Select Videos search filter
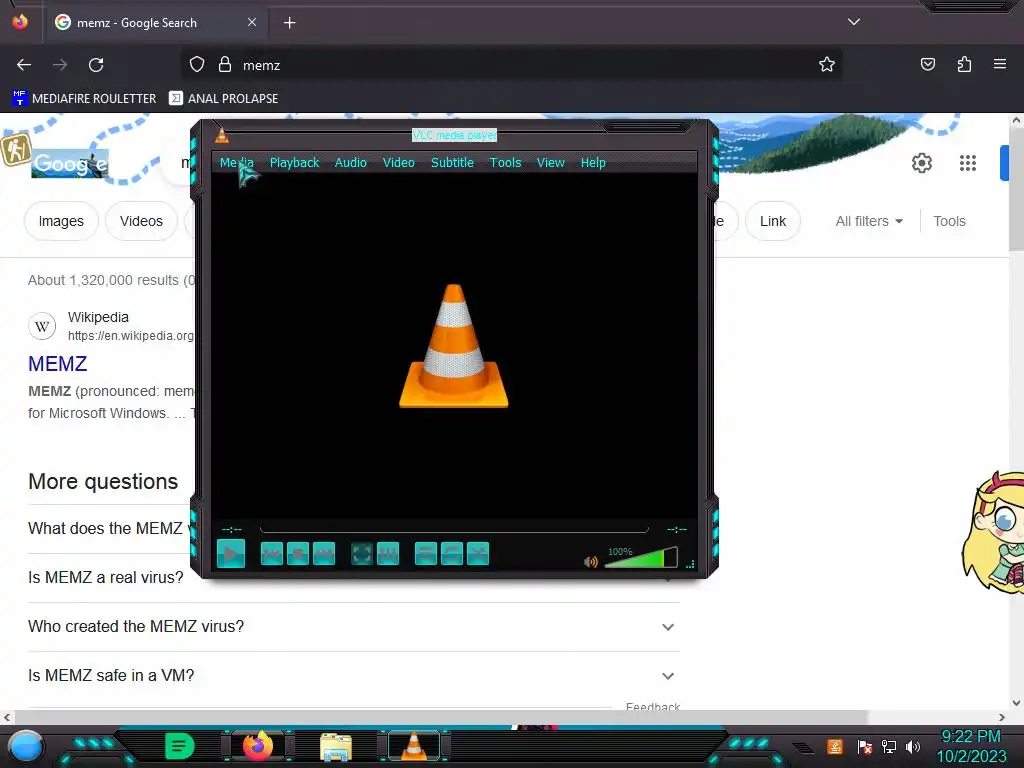Image resolution: width=1024 pixels, height=768 pixels. 141,221
